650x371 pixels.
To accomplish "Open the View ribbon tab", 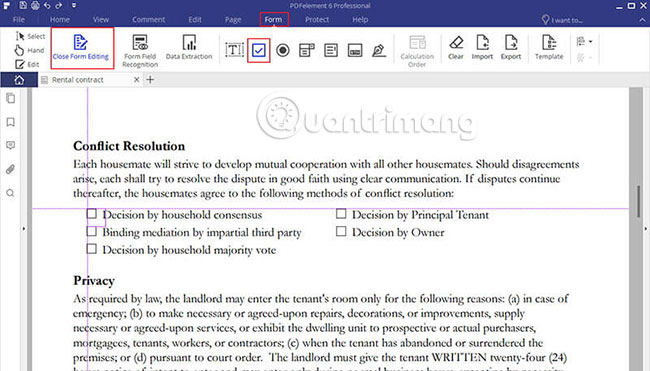I will pyautogui.click(x=101, y=19).
